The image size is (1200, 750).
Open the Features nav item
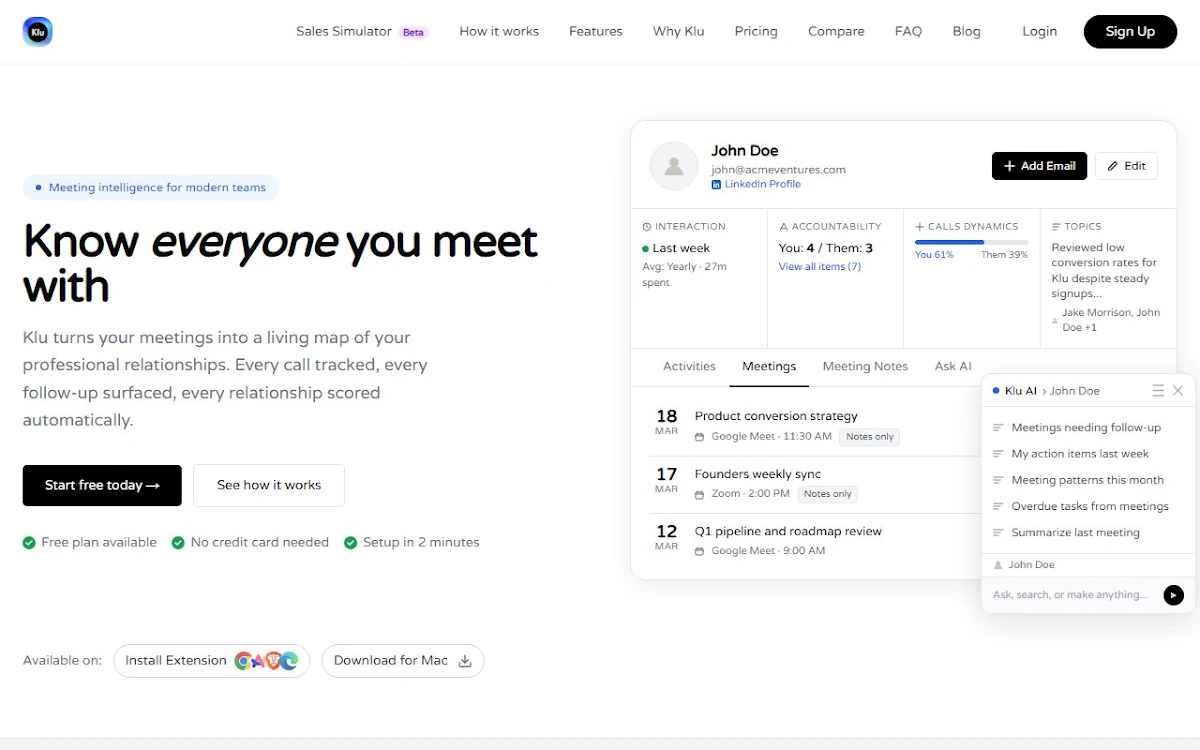click(596, 32)
